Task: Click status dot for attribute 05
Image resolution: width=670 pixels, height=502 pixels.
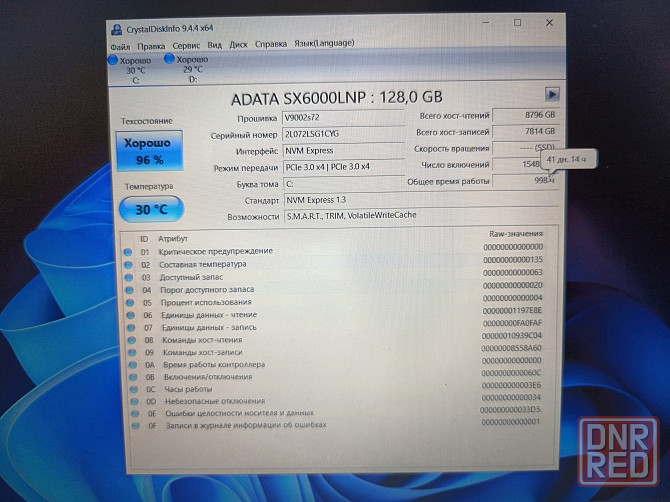Action: point(130,302)
